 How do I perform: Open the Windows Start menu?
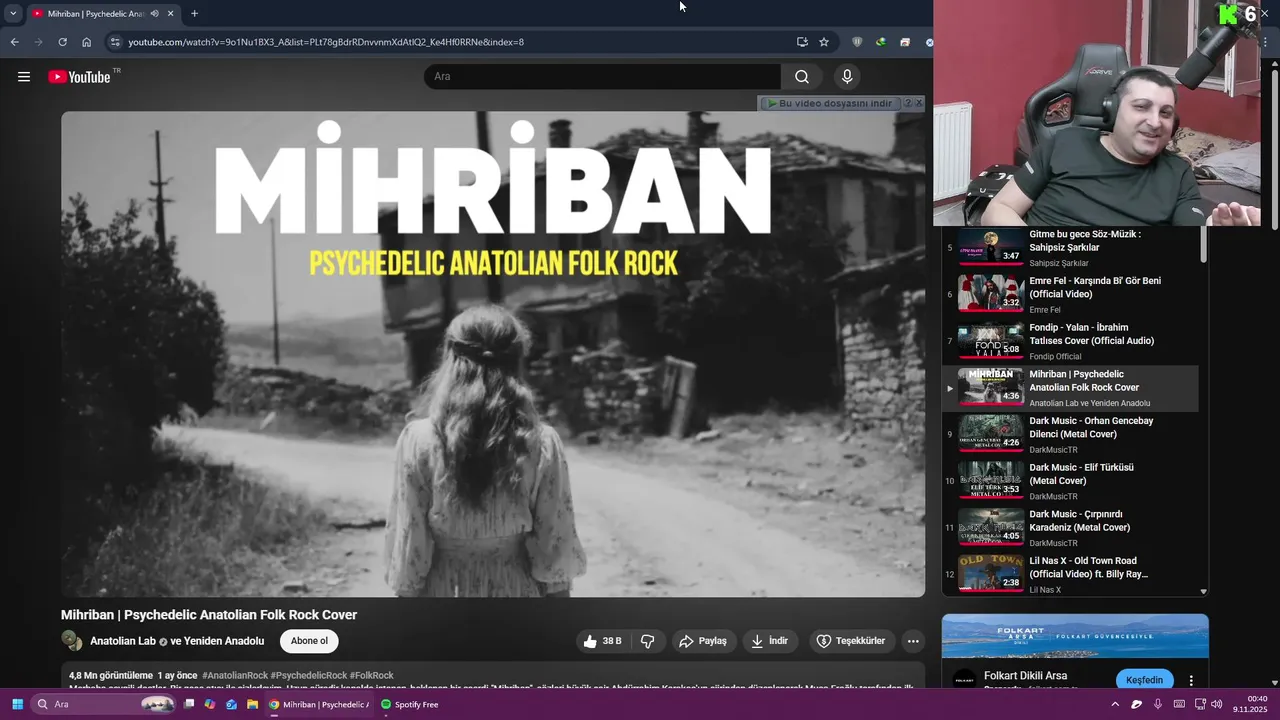coord(17,704)
